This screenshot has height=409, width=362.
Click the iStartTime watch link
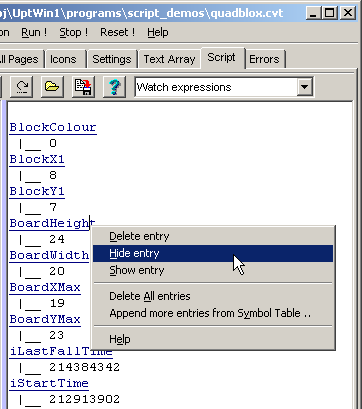[x=49, y=383]
